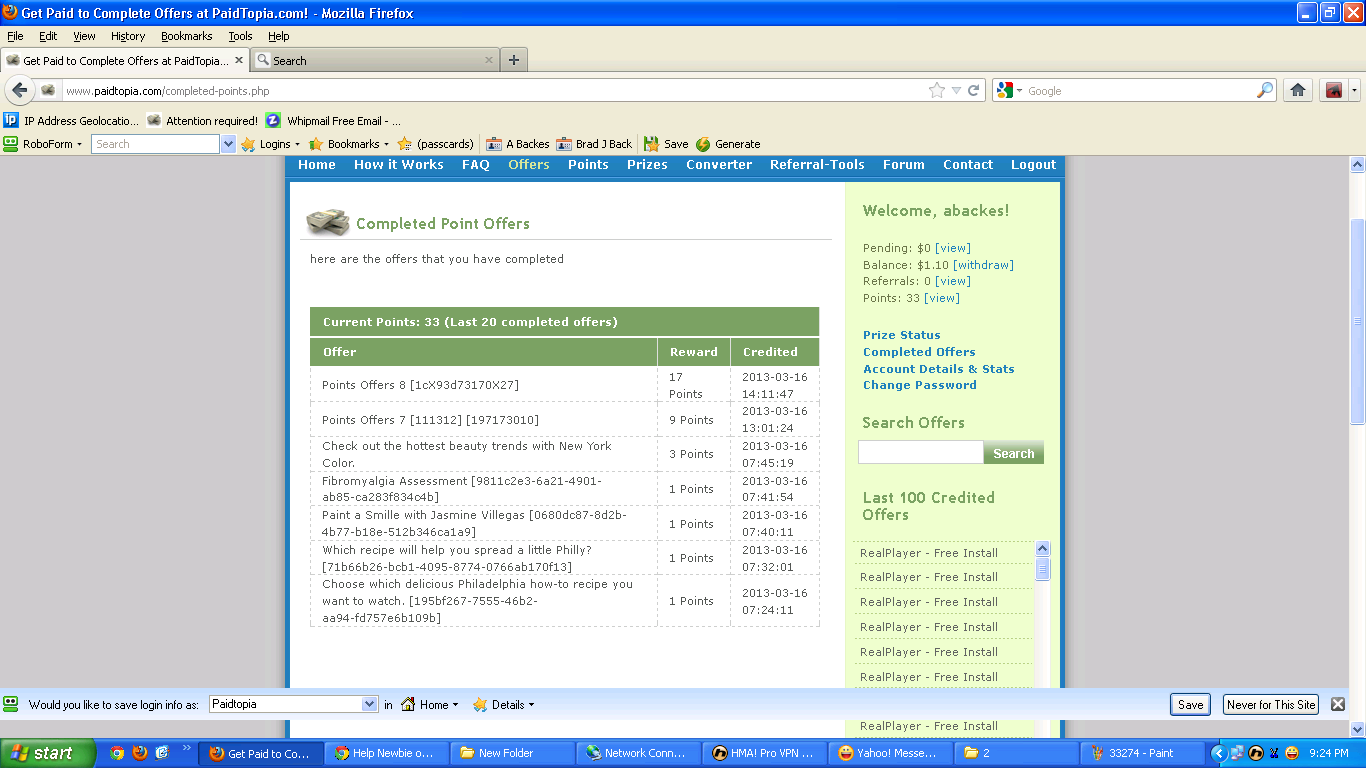Open Account Details & Stats
This screenshot has width=1366, height=768.
click(939, 369)
